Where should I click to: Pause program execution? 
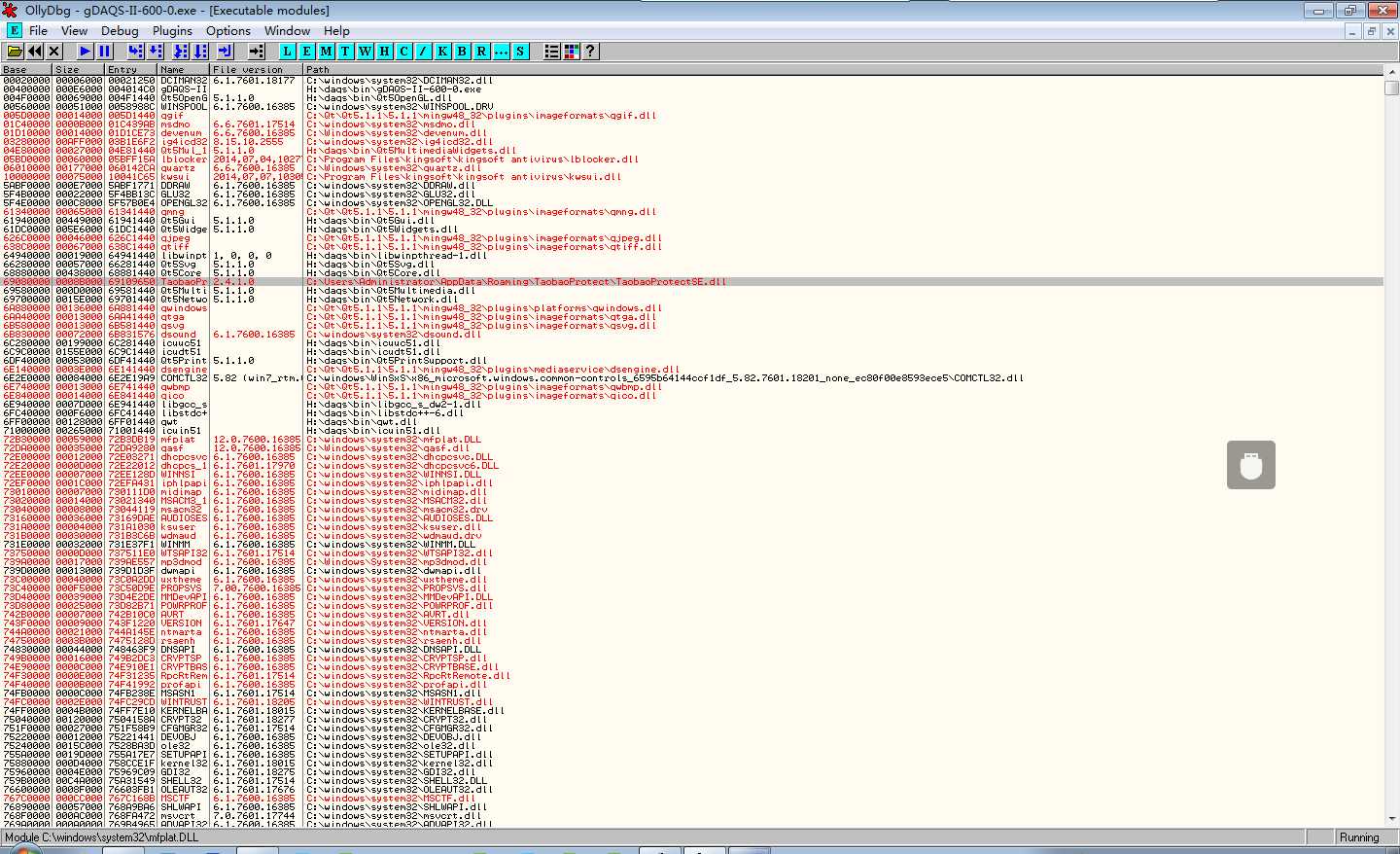(105, 51)
